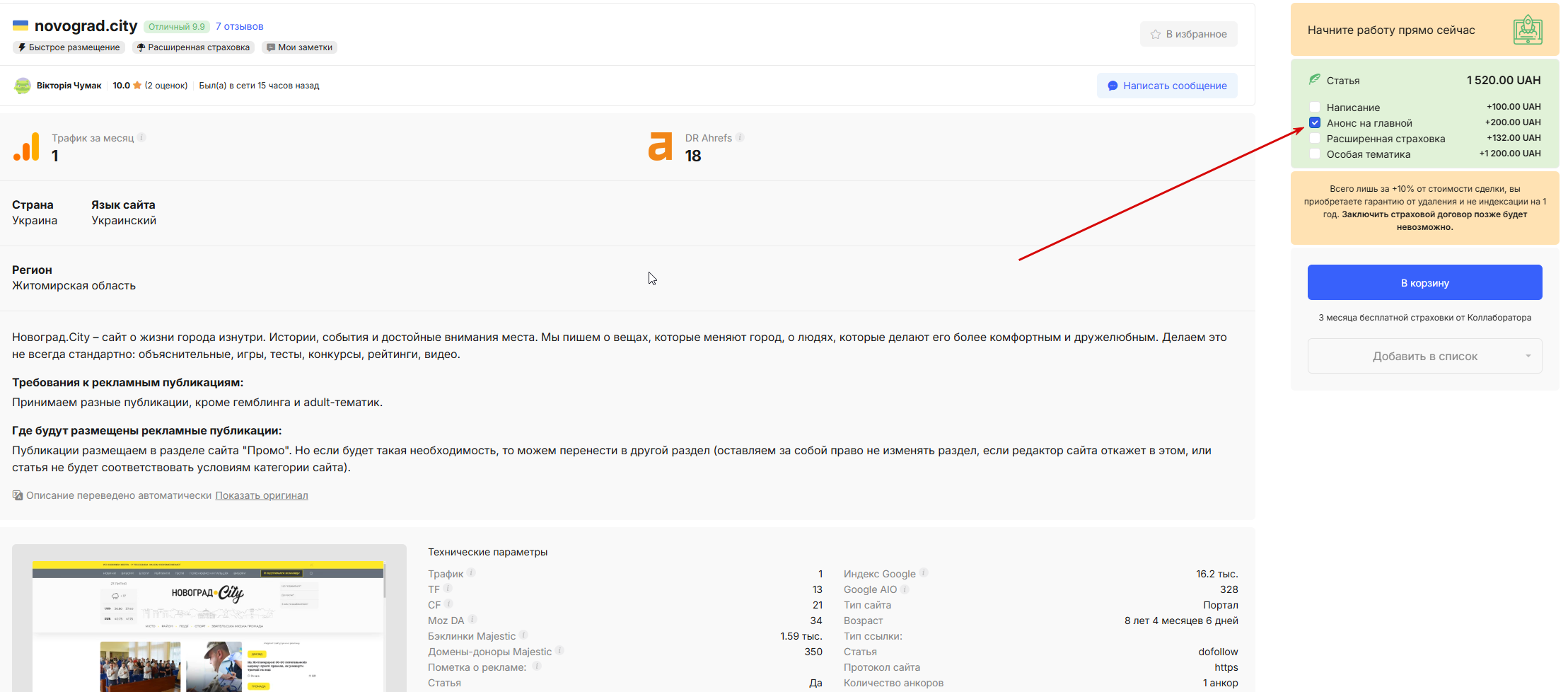Click the note icon on Мои заметки tag
This screenshot has width=1568, height=692.
271,47
